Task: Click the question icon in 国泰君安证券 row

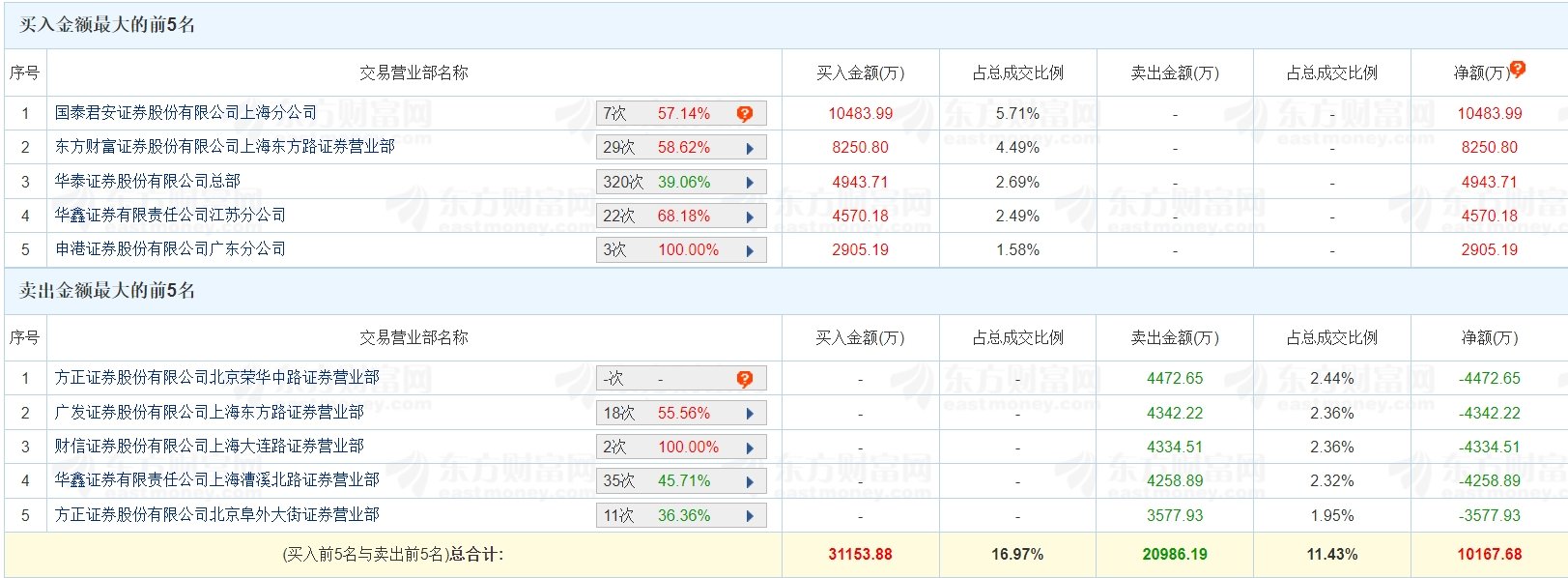Action: pos(744,114)
